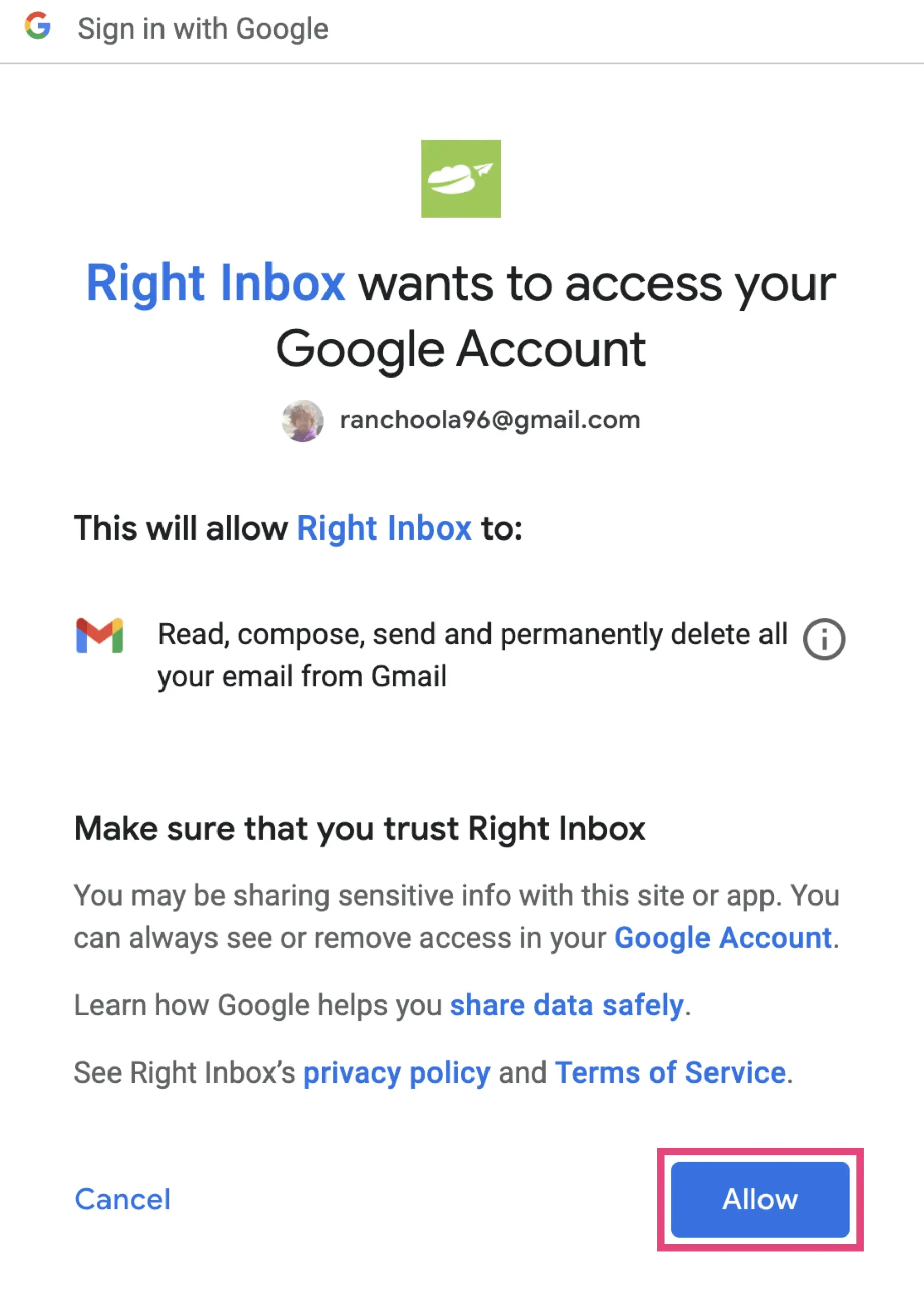Click the "sharing sensitive info" paragraph text
The height and width of the screenshot is (1292, 924).
456,896
